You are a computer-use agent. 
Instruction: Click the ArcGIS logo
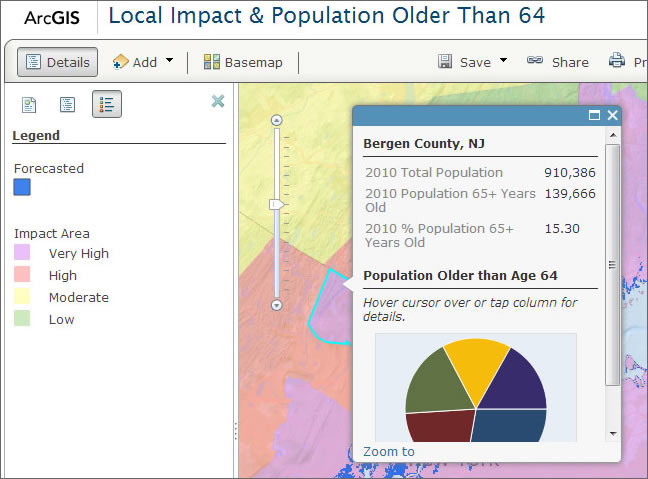pos(52,18)
